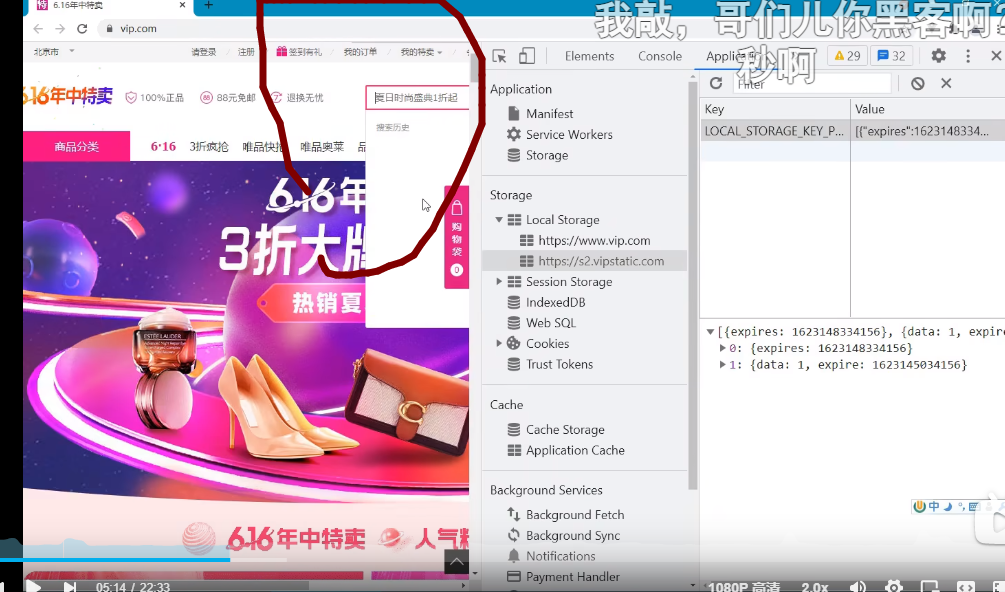The width and height of the screenshot is (1005, 592).
Task: Collapse the parsed value array root arrow
Action: click(x=710, y=332)
